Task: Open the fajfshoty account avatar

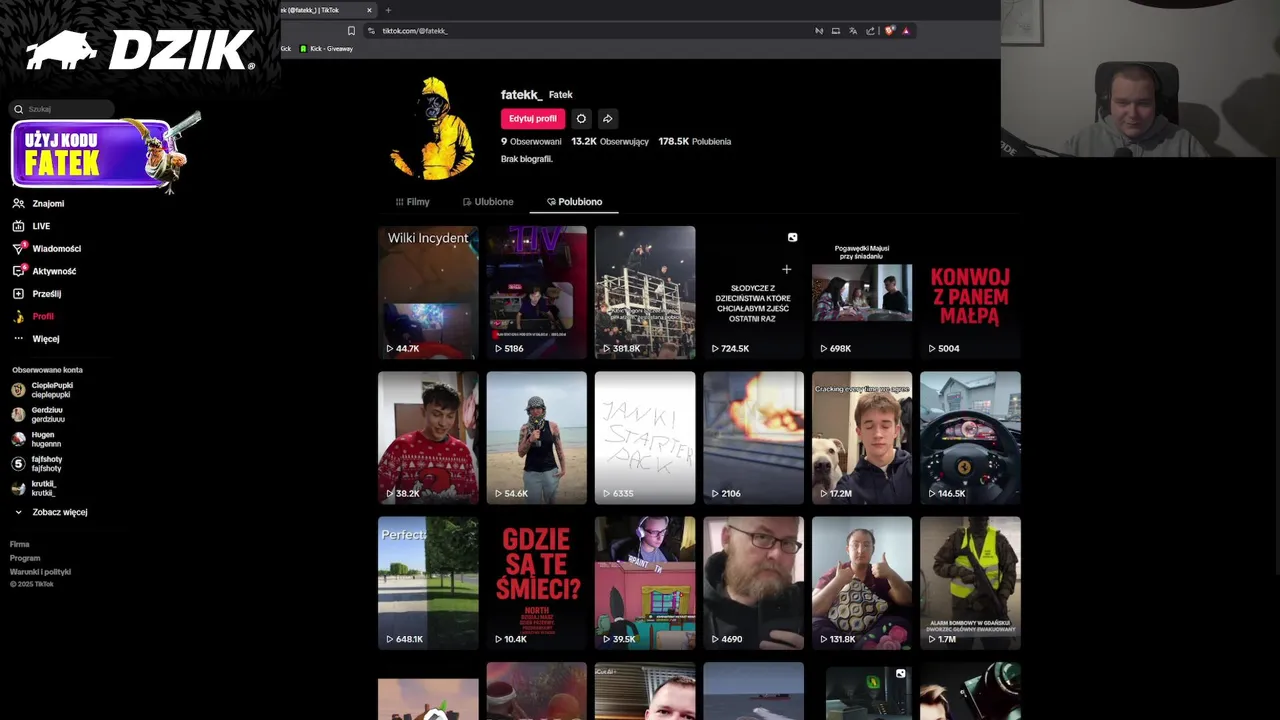Action: tap(18, 464)
